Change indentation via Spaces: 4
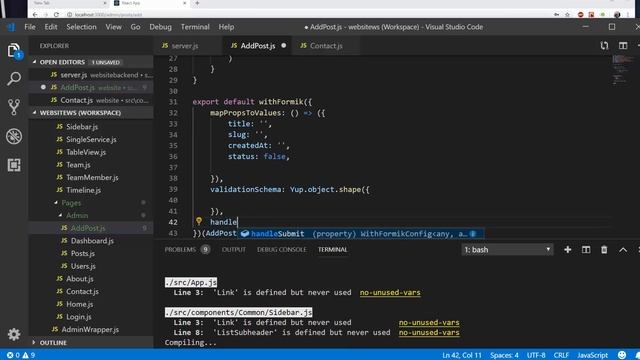Image resolution: width=640 pixels, height=360 pixels. [504, 355]
